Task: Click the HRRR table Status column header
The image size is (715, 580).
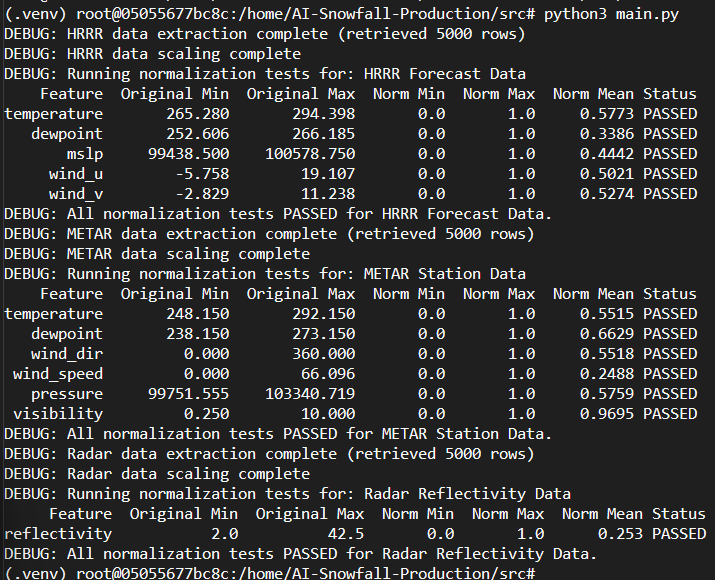Action: pyautogui.click(x=670, y=94)
